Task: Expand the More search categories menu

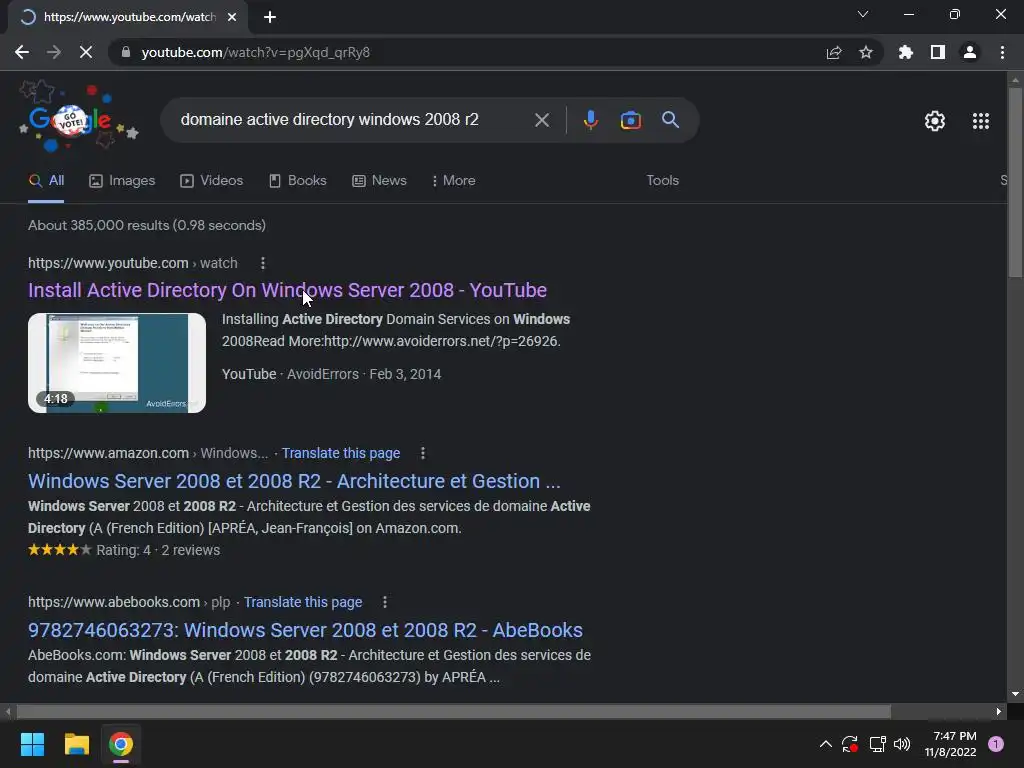Action: pos(453,181)
